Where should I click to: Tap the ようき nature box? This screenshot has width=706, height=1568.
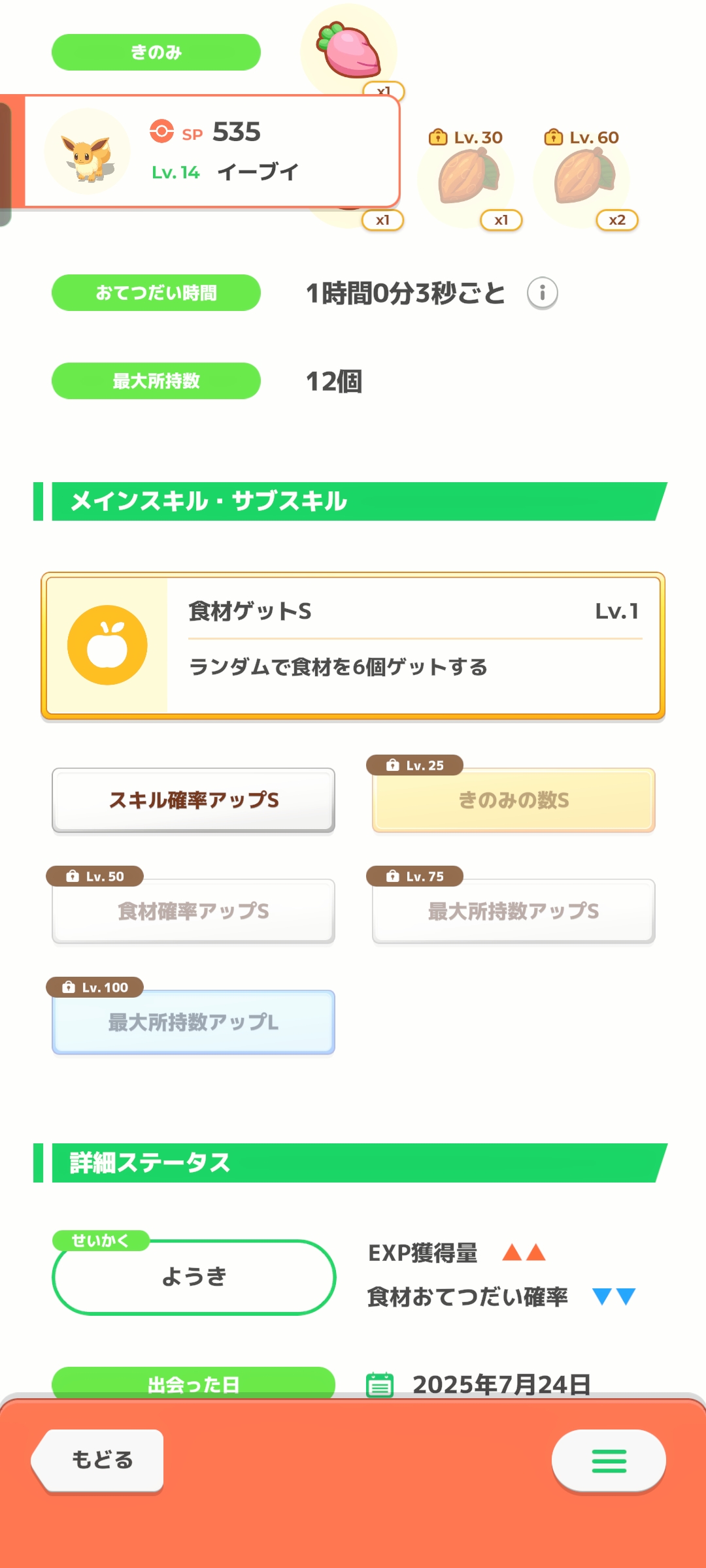(x=193, y=1277)
